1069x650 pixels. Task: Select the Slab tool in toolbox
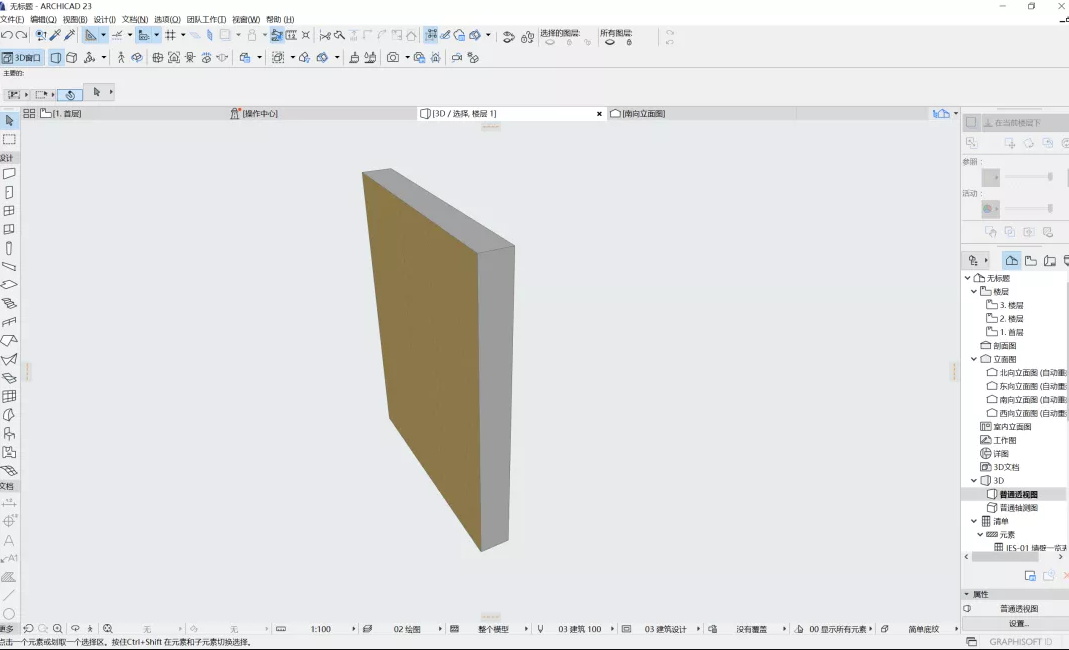pyautogui.click(x=9, y=285)
